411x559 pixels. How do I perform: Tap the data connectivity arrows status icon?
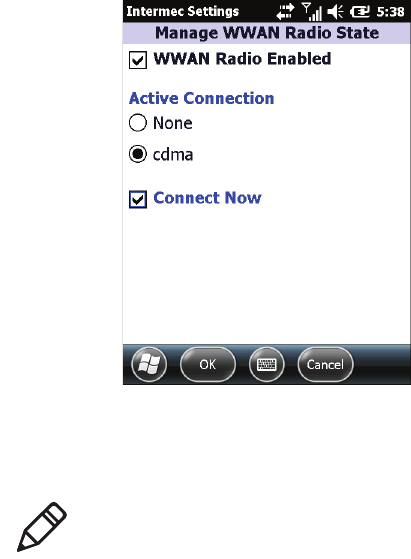(x=285, y=11)
